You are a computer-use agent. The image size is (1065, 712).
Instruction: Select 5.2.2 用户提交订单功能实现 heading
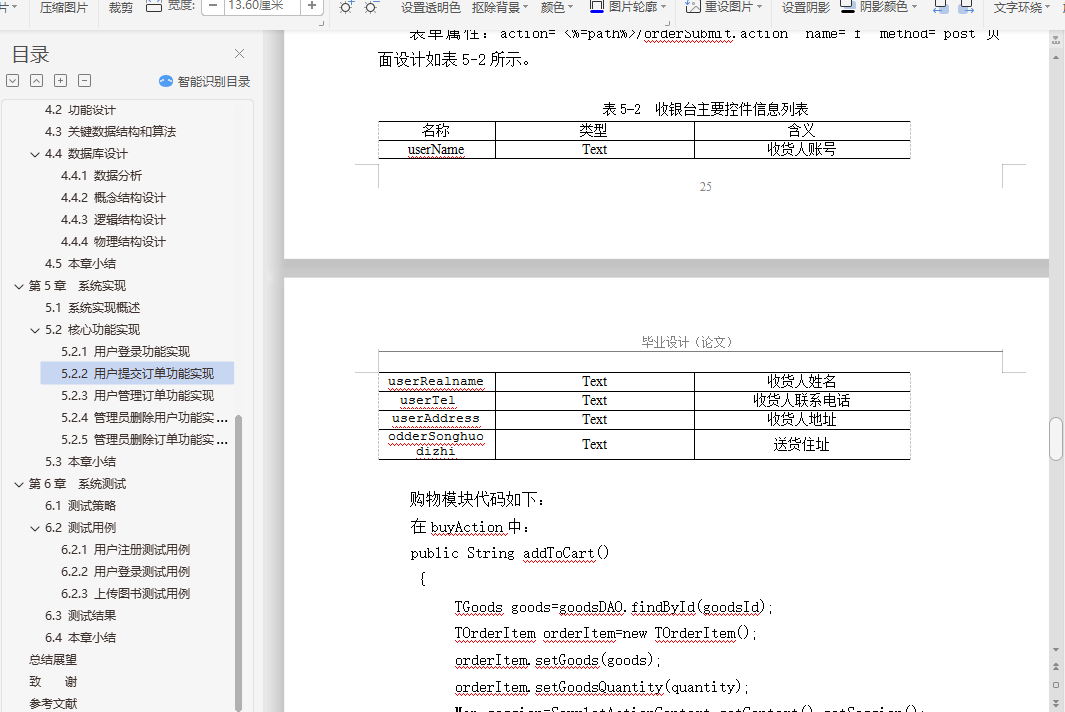point(137,374)
